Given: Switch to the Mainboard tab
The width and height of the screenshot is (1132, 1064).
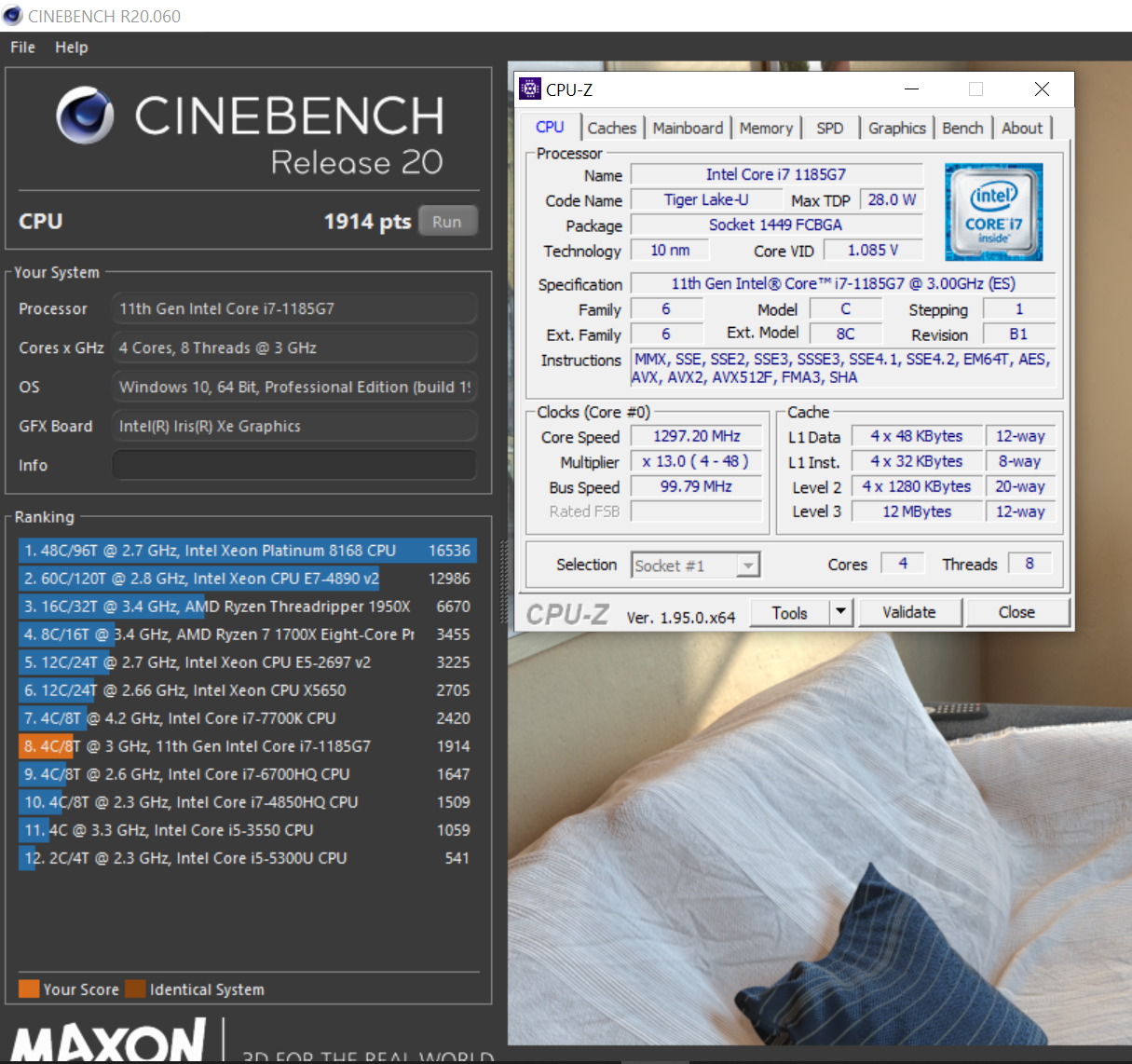Looking at the screenshot, I should (x=688, y=129).
